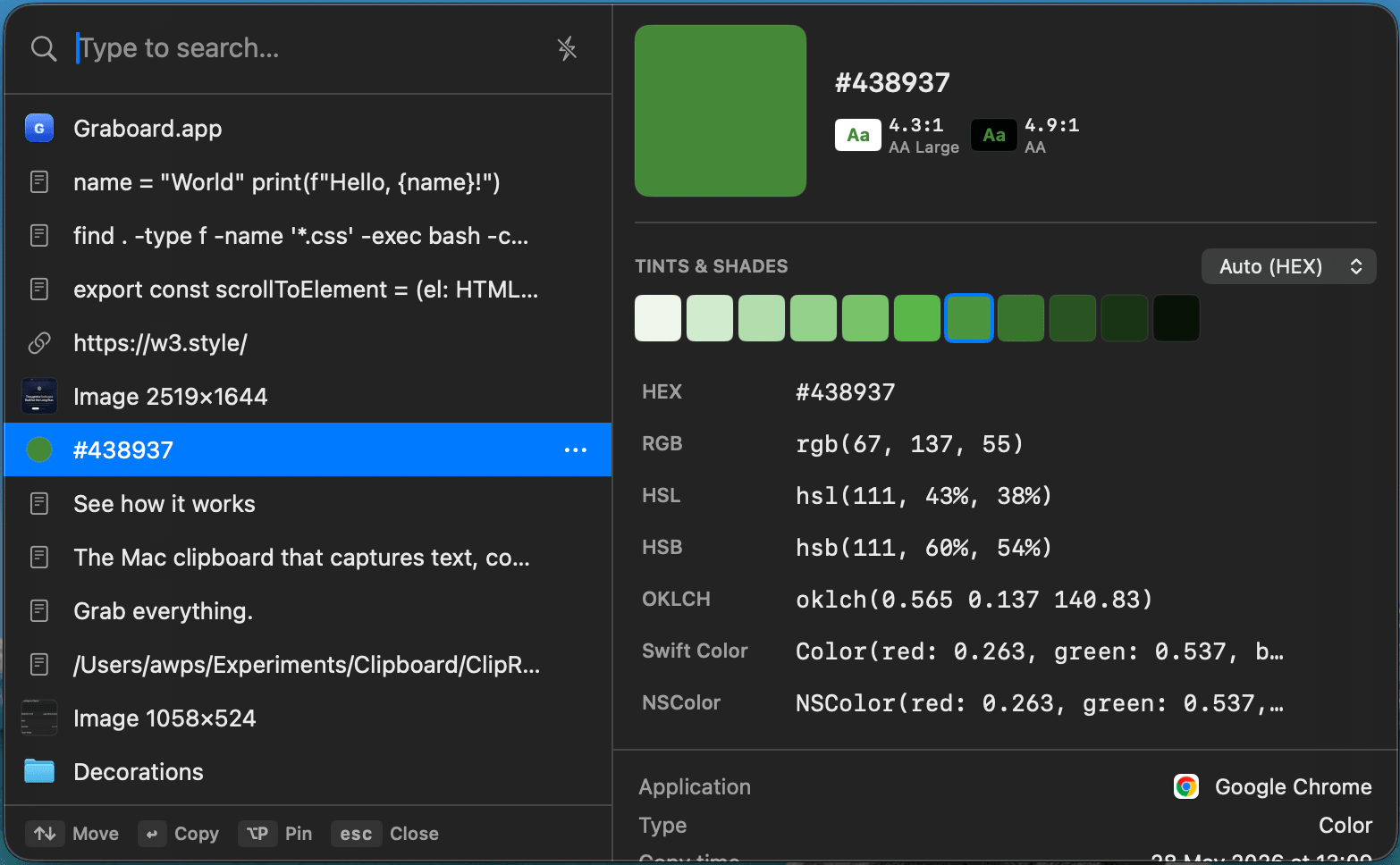
Task: Select the fifth medium-light green tint swatch
Action: [865, 318]
